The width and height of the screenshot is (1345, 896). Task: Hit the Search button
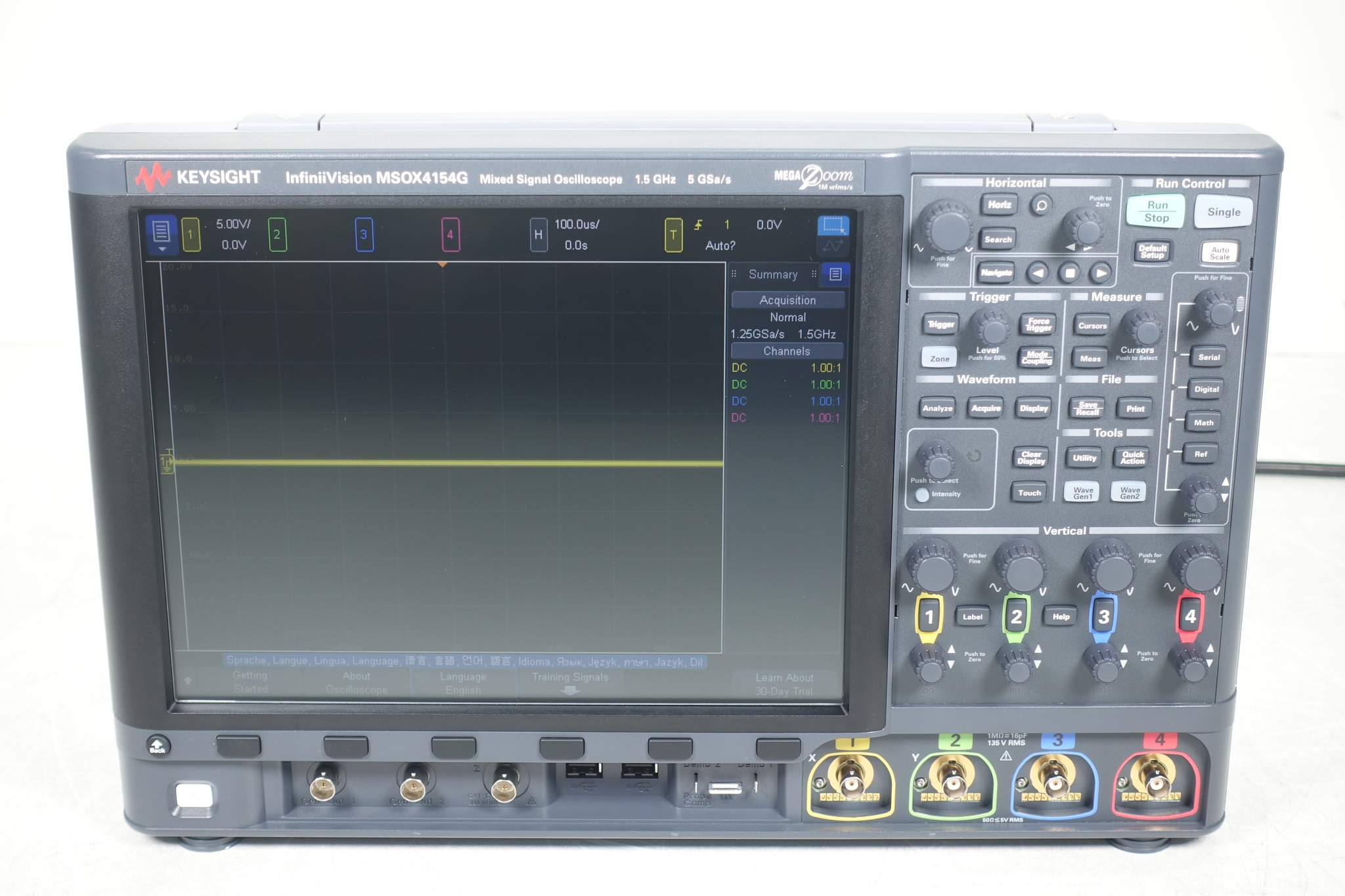998,240
